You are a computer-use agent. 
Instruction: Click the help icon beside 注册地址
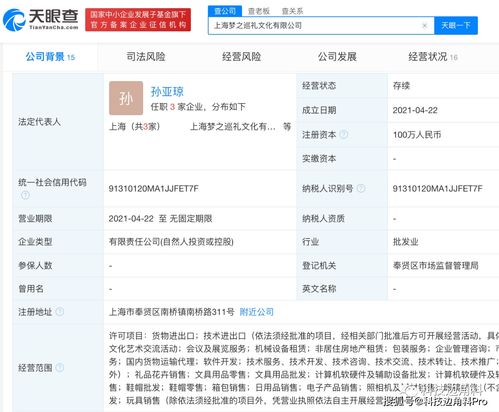click(60, 312)
